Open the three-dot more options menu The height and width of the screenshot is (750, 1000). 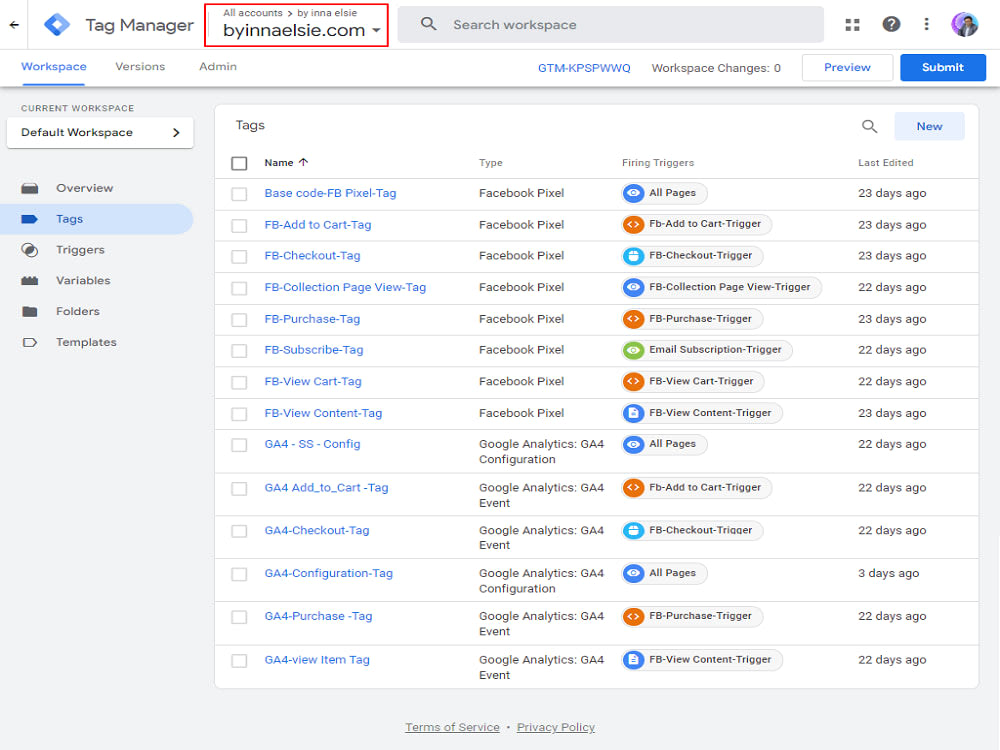click(x=927, y=24)
